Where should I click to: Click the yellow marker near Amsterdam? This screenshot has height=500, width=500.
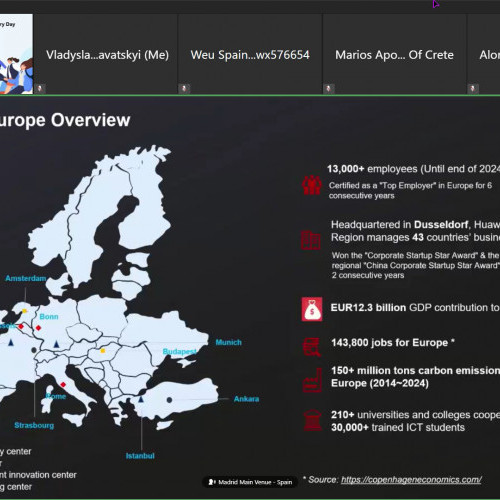[x=24, y=311]
